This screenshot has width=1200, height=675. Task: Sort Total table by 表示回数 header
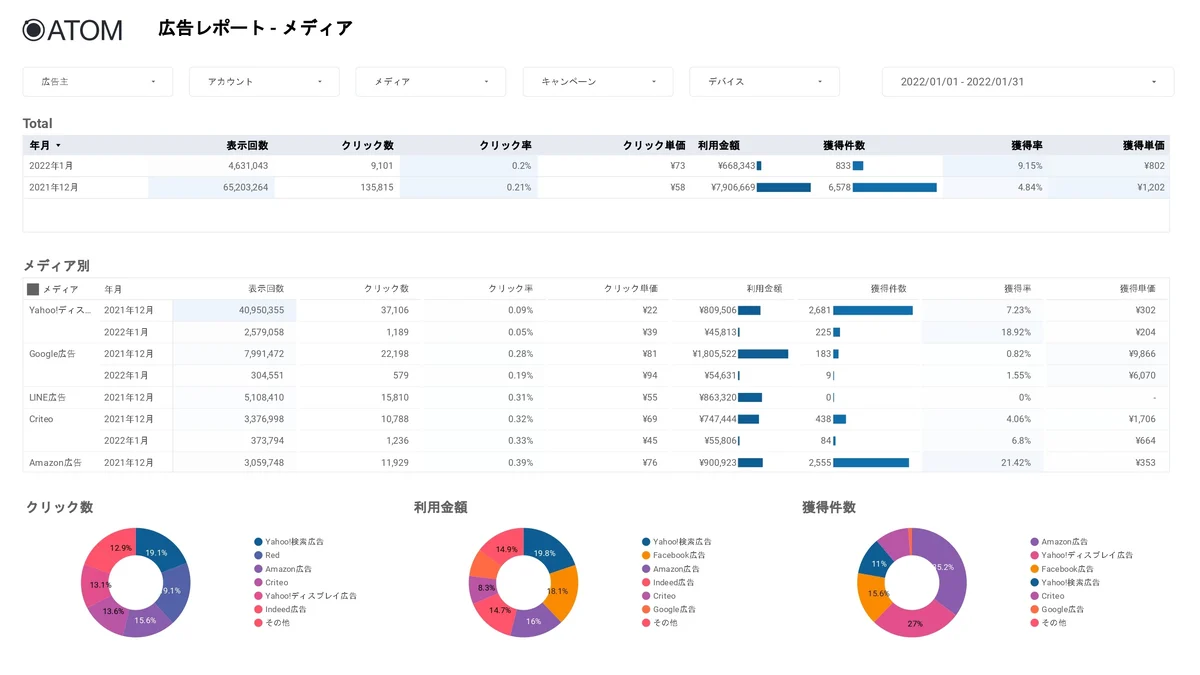pos(247,146)
